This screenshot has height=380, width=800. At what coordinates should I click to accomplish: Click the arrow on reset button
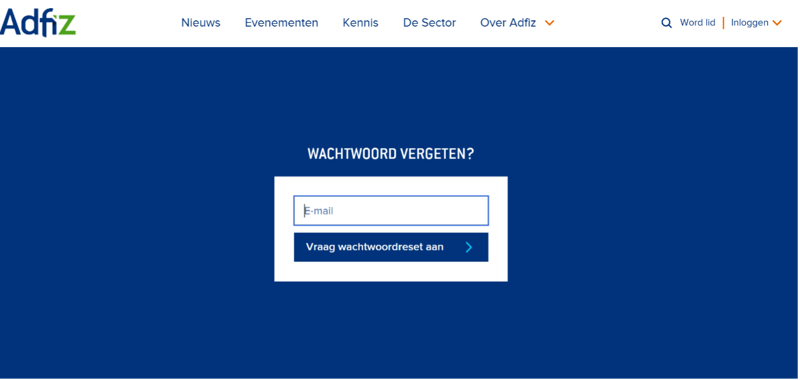pyautogui.click(x=469, y=247)
